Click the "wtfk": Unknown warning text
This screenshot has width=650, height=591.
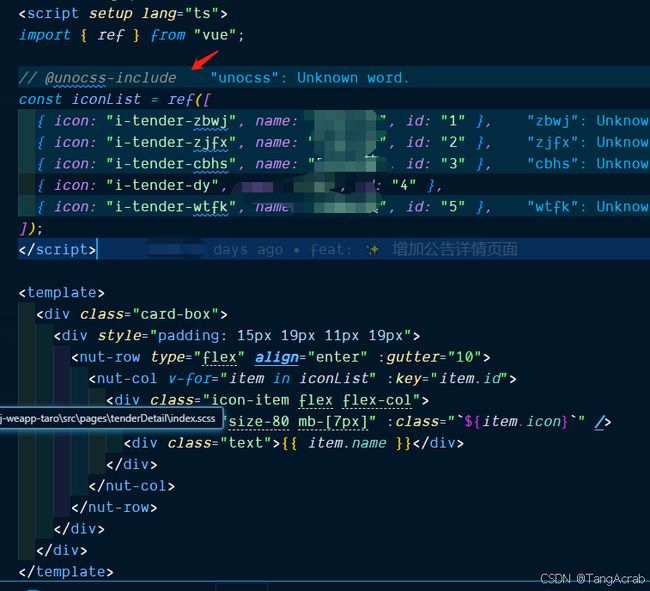click(588, 206)
